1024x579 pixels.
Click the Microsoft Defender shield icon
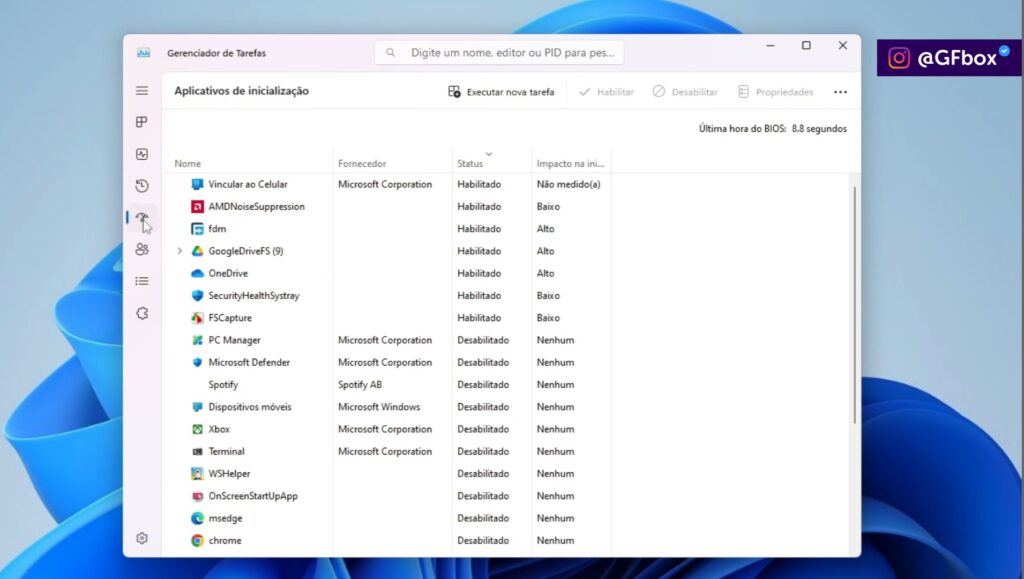coord(197,362)
